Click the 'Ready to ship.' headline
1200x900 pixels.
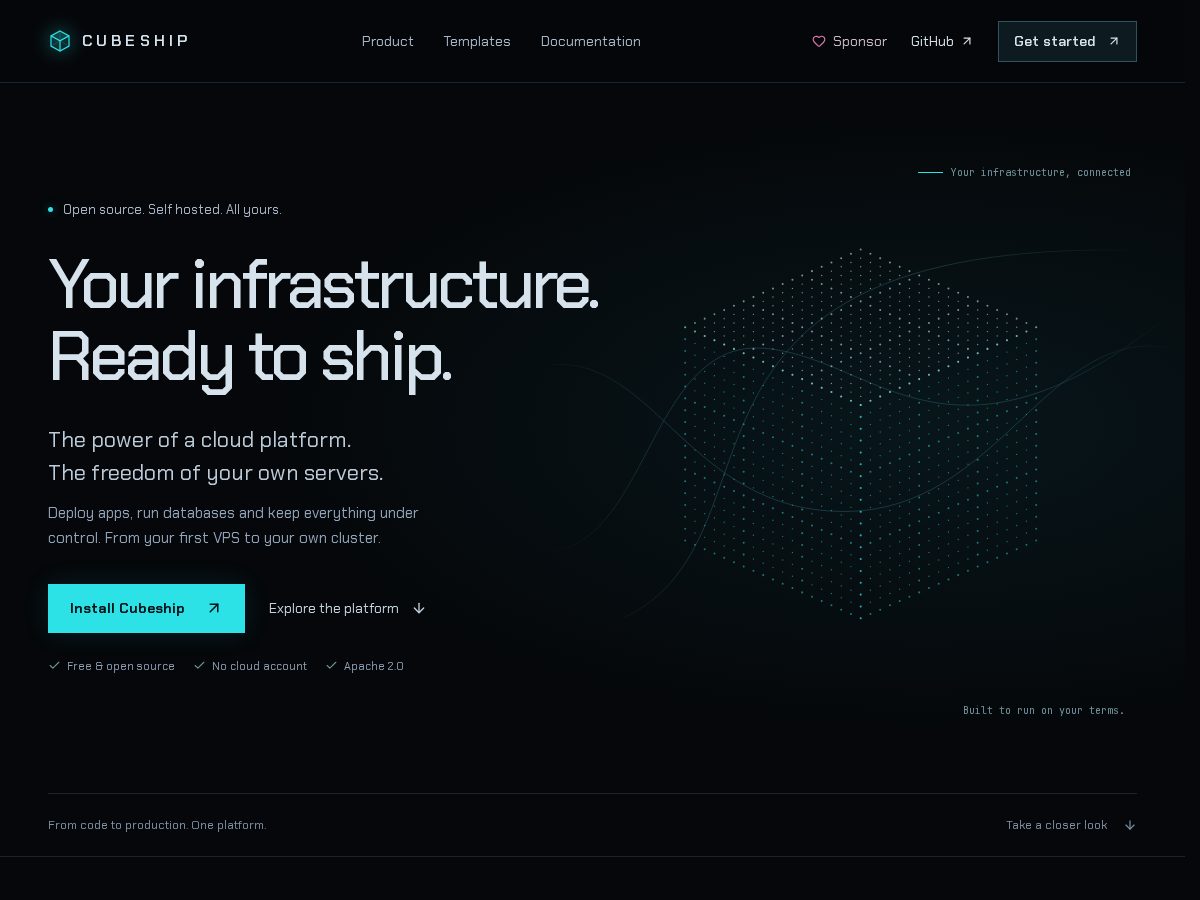[250, 357]
